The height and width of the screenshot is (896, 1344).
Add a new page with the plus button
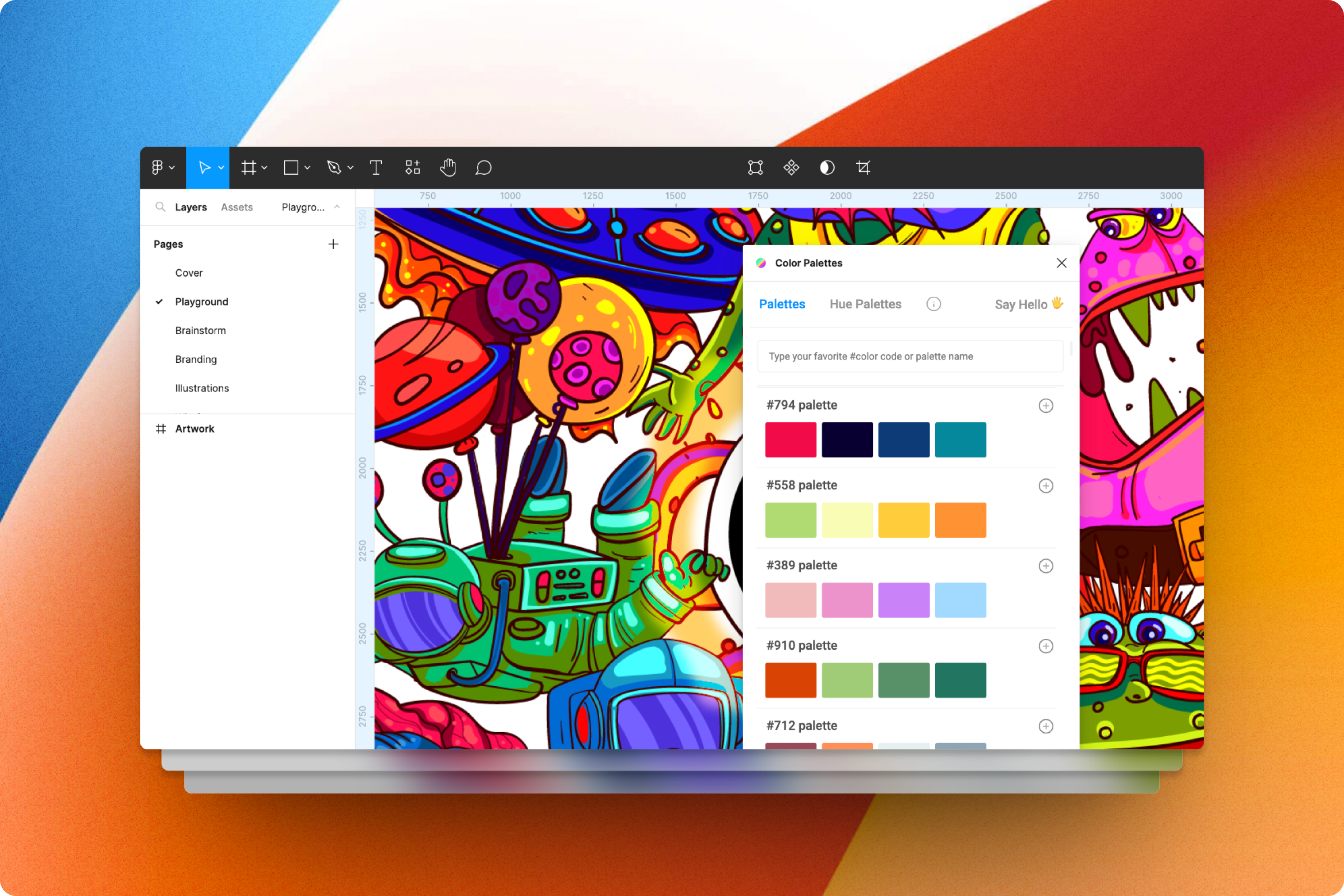click(333, 244)
